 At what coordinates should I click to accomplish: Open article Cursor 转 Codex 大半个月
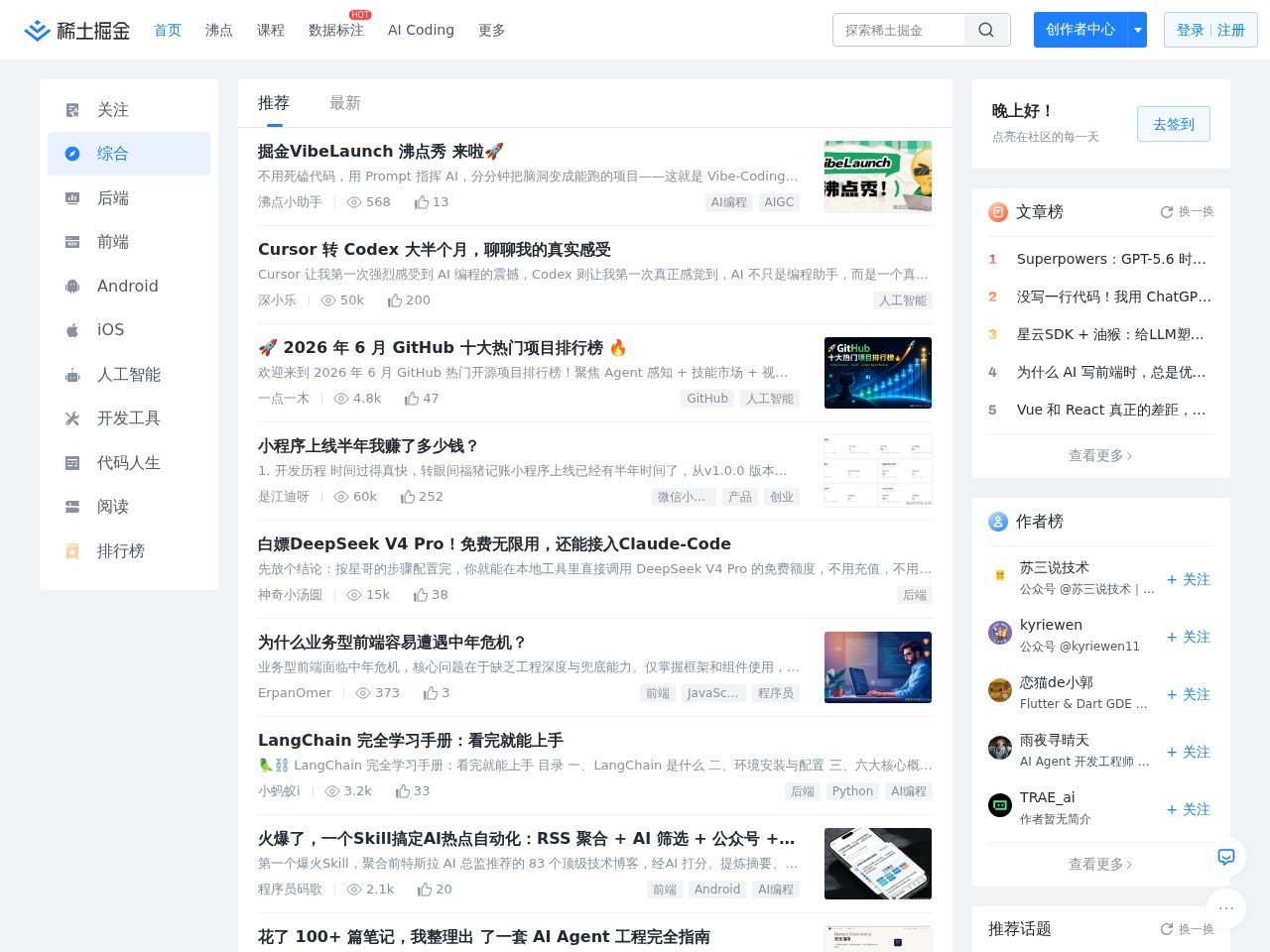435,250
